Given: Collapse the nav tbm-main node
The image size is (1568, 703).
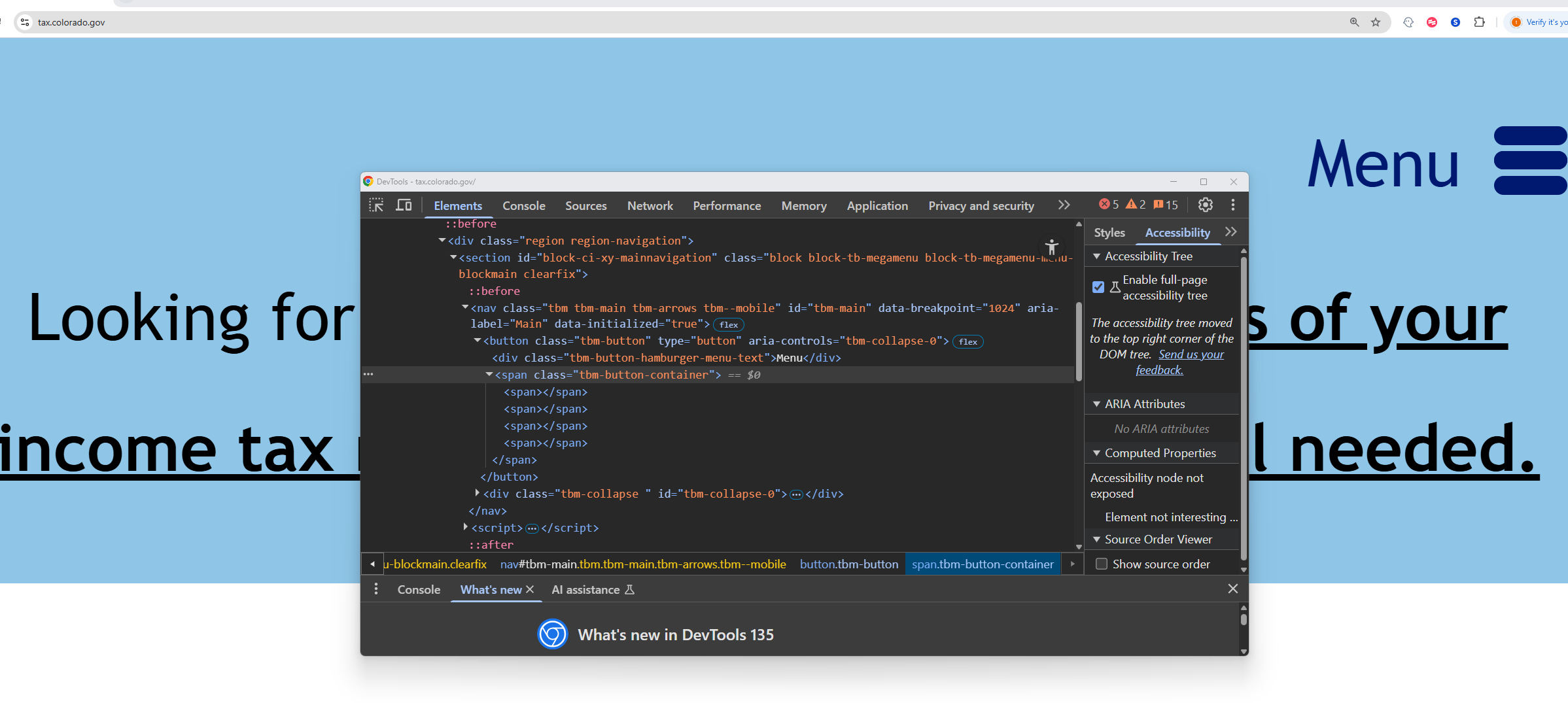Looking at the screenshot, I should click(465, 307).
